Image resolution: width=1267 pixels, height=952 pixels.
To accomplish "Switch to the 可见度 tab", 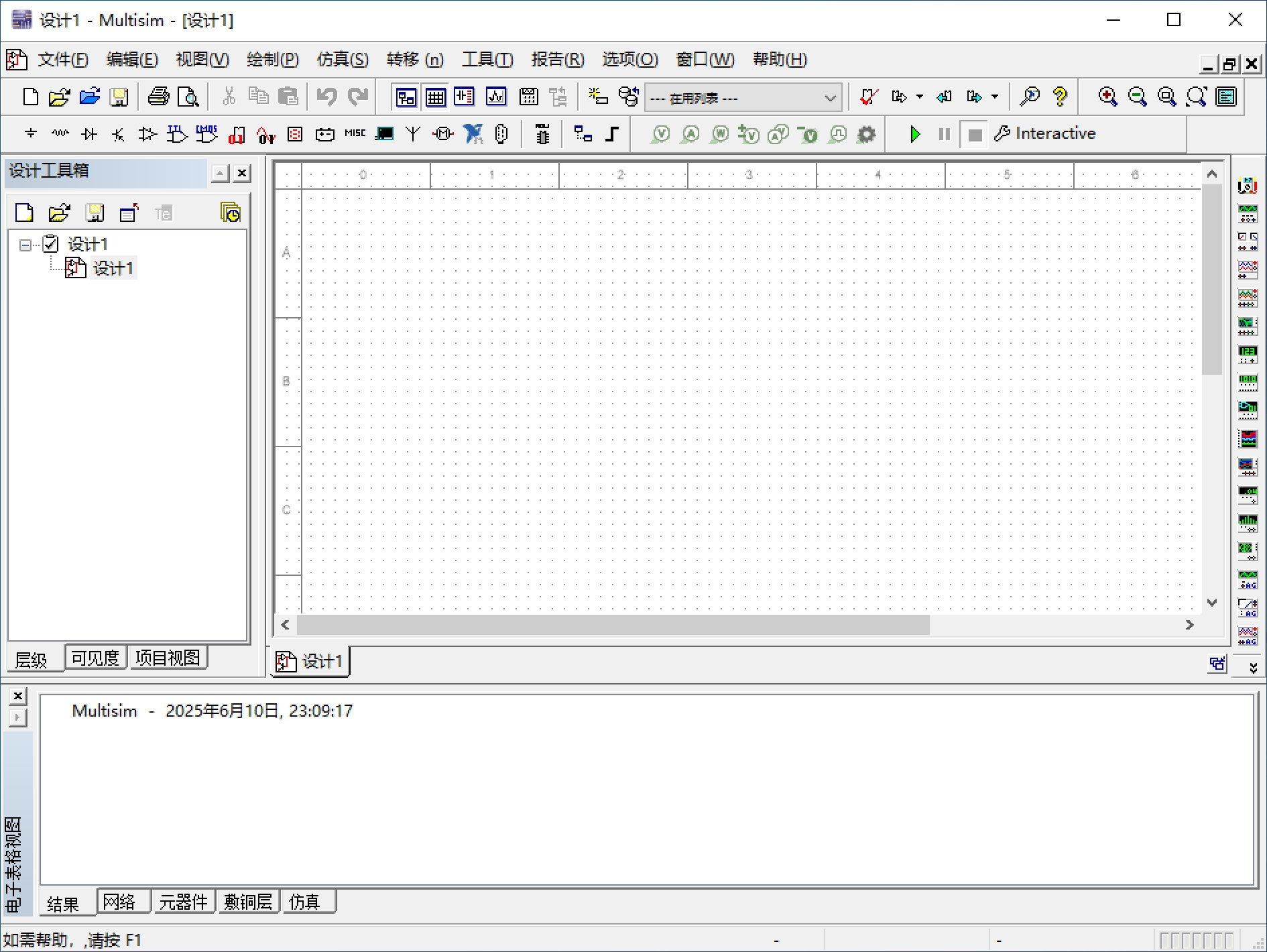I will click(x=95, y=657).
